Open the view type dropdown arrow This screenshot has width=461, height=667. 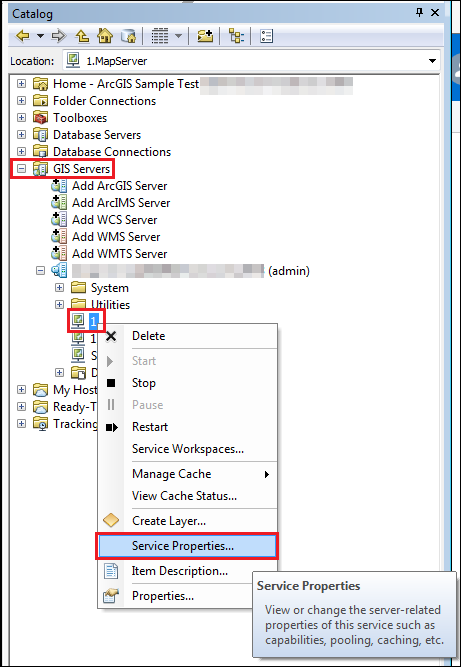(x=178, y=36)
